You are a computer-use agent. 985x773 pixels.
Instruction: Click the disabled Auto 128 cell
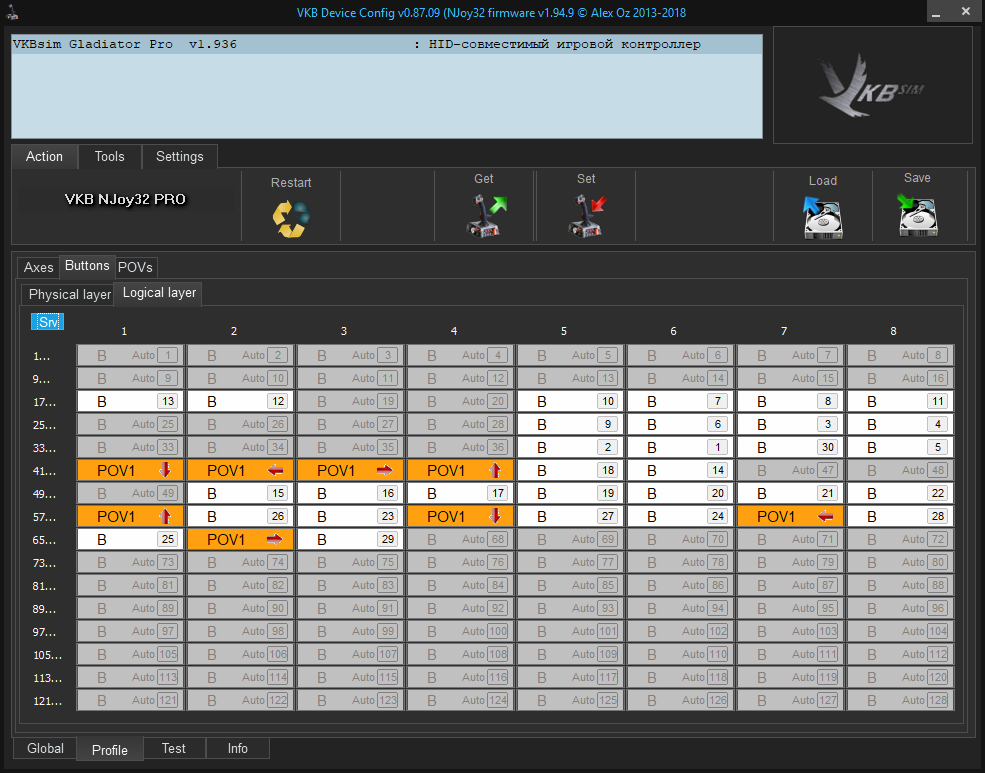(x=900, y=700)
